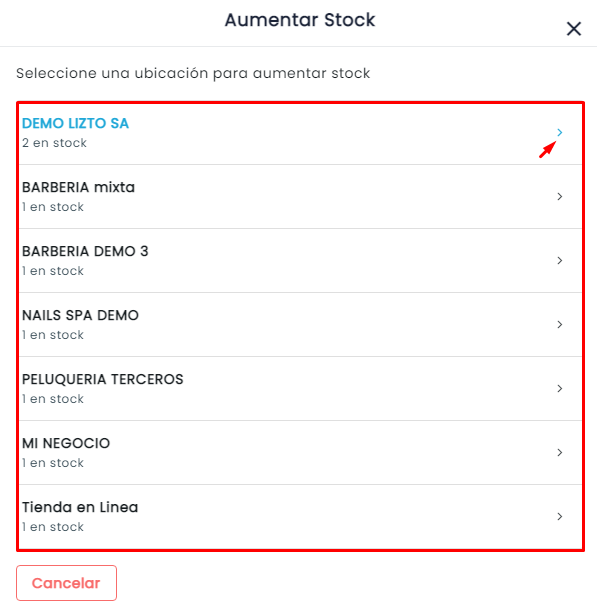The height and width of the screenshot is (606, 597).
Task: Click the Cancelar button
Action: (x=66, y=583)
